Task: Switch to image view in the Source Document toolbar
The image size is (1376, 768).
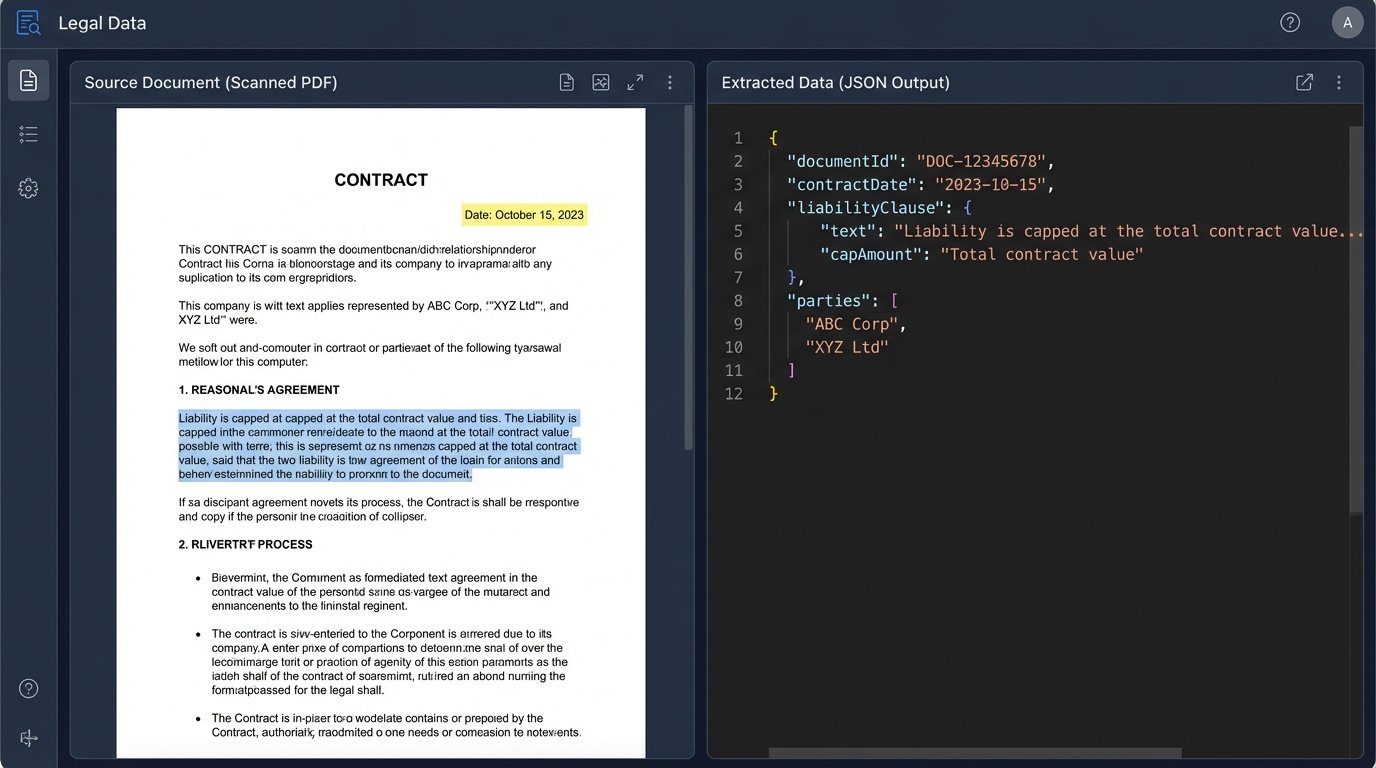Action: [x=600, y=82]
